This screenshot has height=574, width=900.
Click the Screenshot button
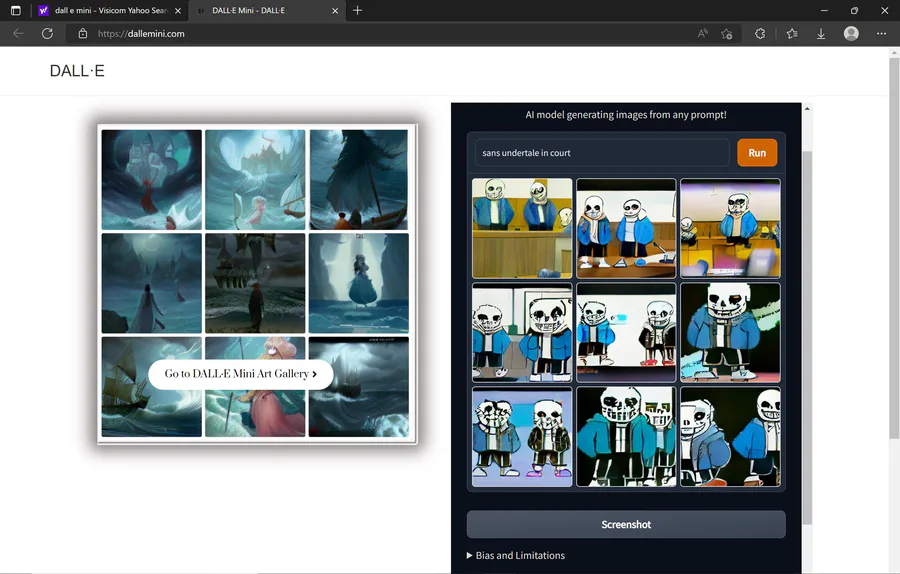click(x=626, y=524)
